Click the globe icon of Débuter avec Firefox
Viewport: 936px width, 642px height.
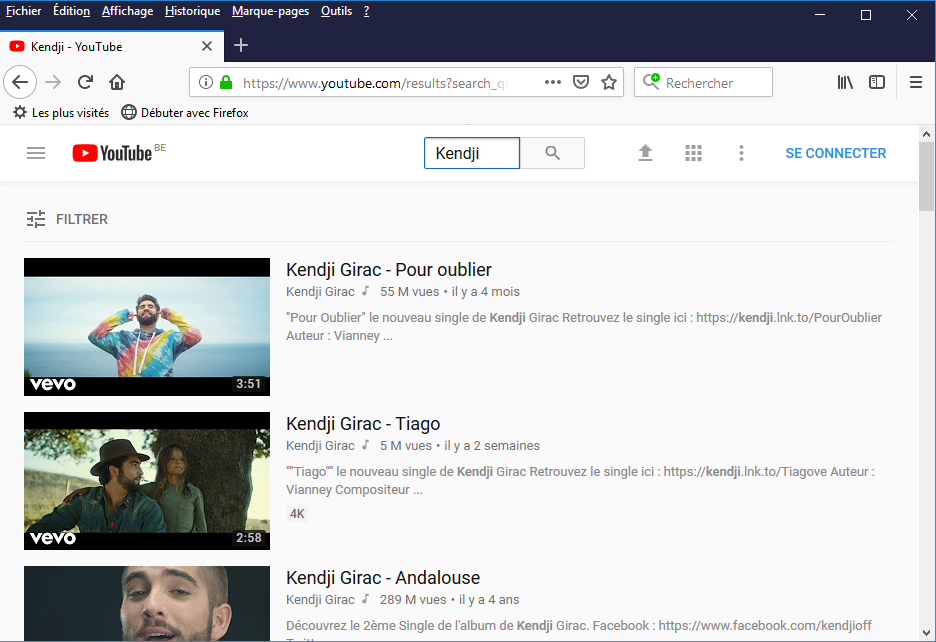tap(128, 112)
